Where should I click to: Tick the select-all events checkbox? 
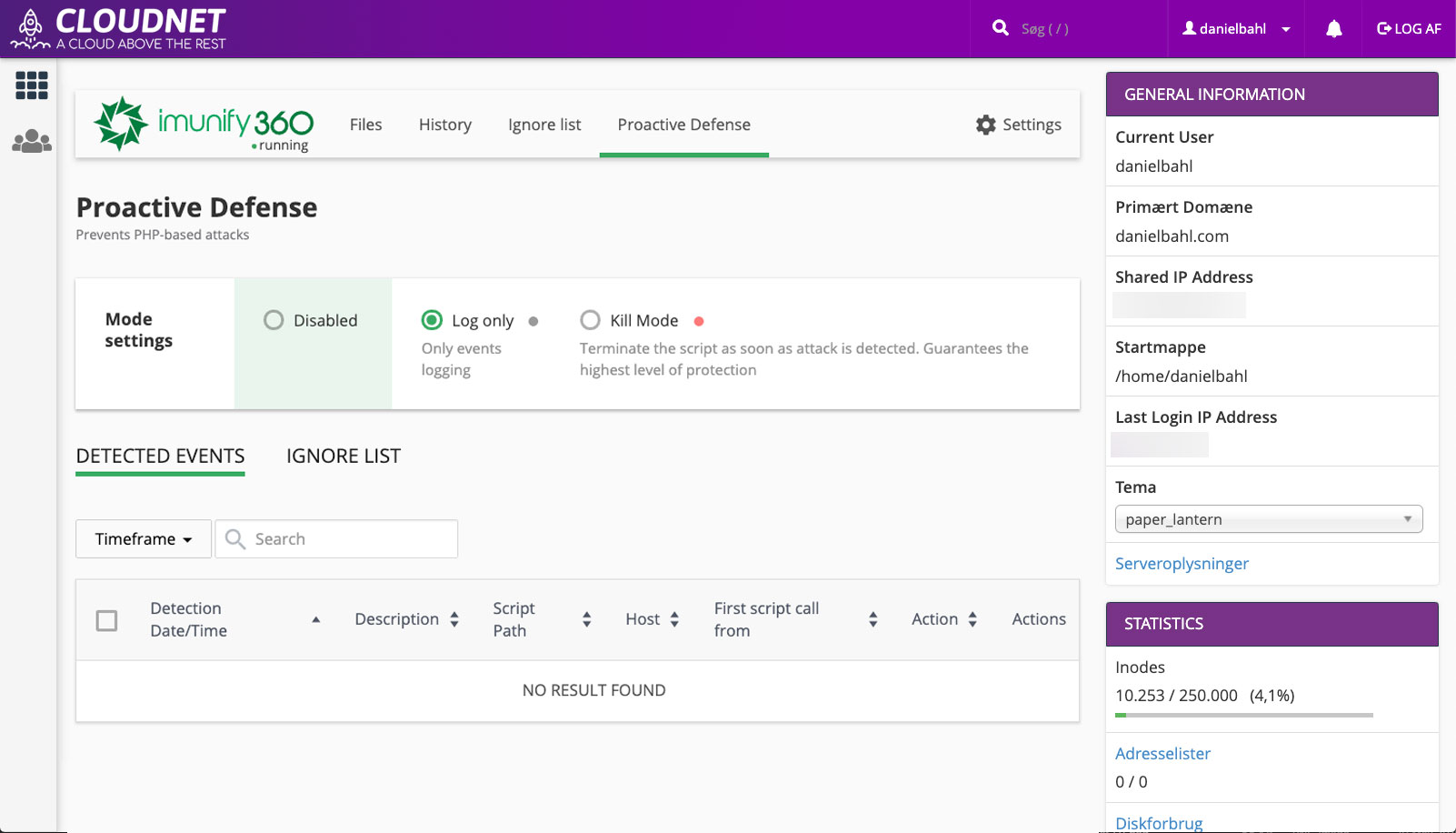tap(106, 620)
